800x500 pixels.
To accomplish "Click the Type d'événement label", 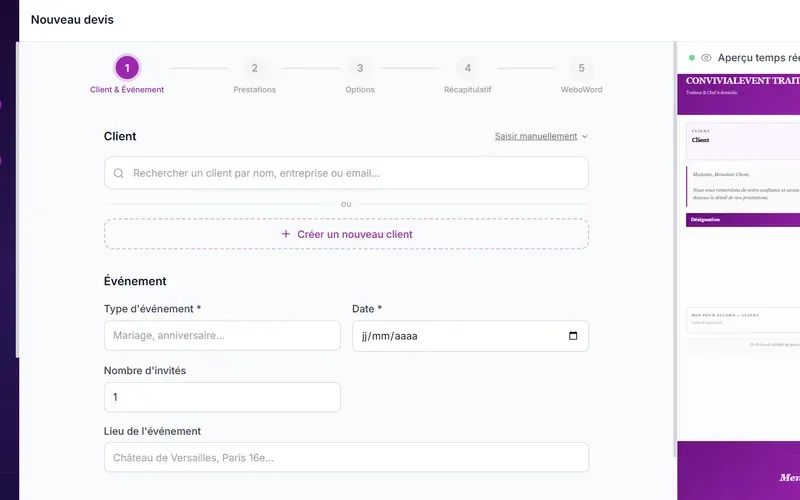I will [152, 309].
